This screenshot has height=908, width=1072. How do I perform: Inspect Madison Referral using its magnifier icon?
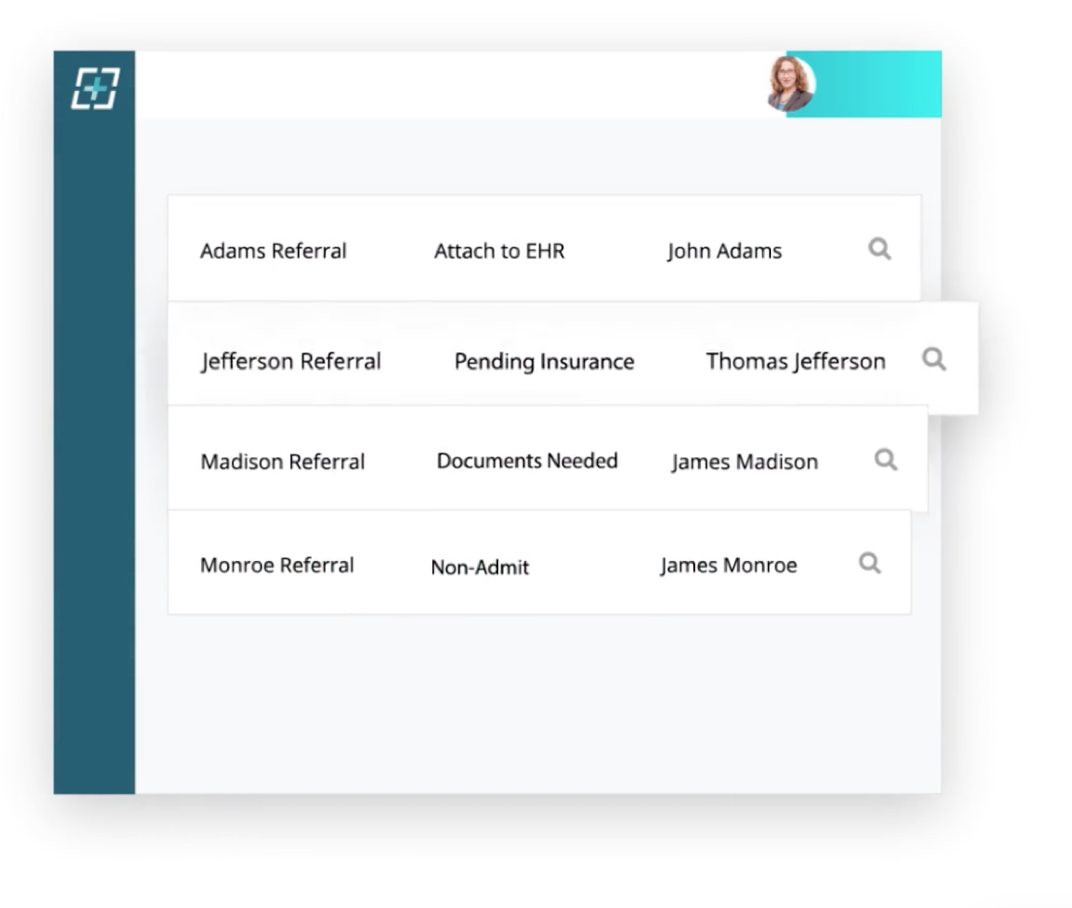(x=885, y=459)
